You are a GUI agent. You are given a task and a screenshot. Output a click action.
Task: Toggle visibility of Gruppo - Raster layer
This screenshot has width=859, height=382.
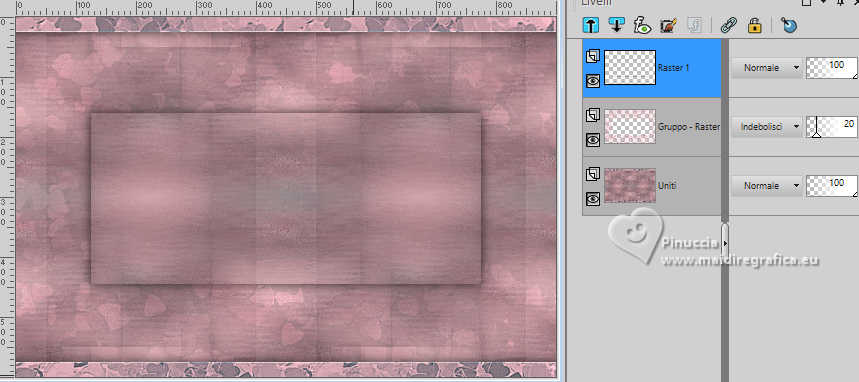click(x=593, y=140)
